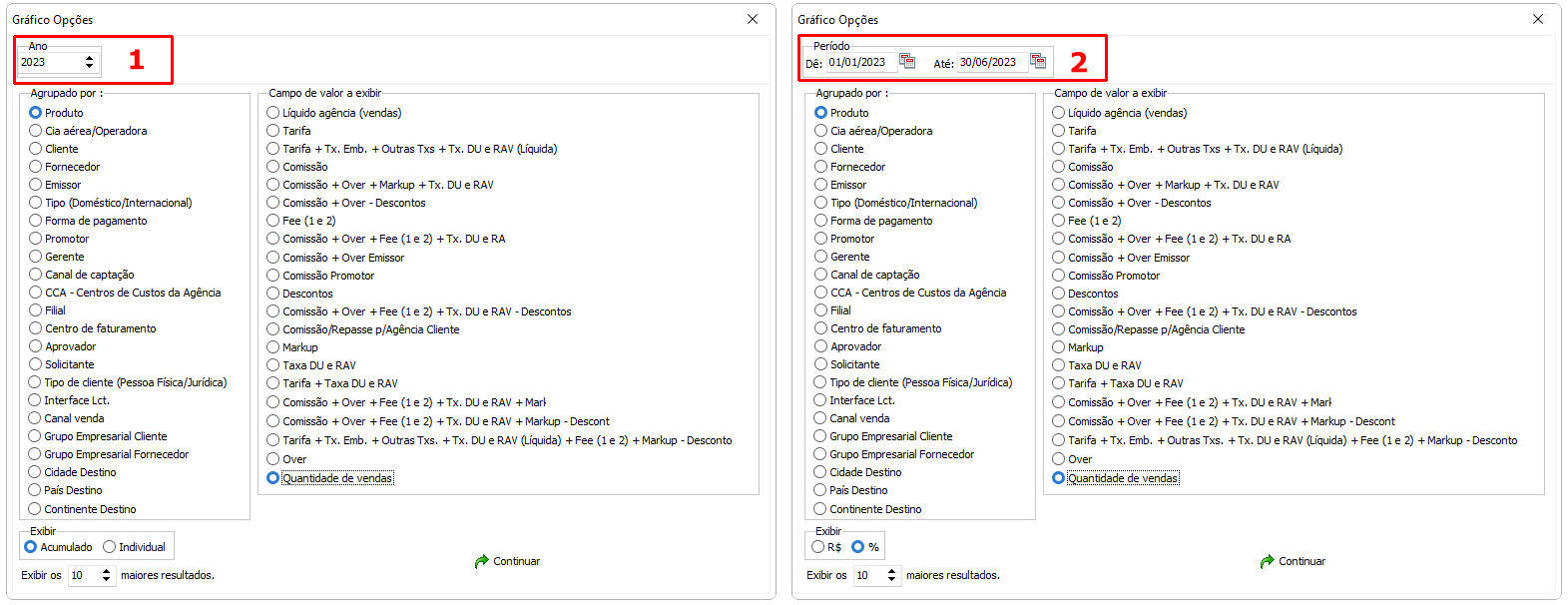Image resolution: width=1568 pixels, height=605 pixels.
Task: Group by Forma de pagamento in right dialog
Action: 873,221
